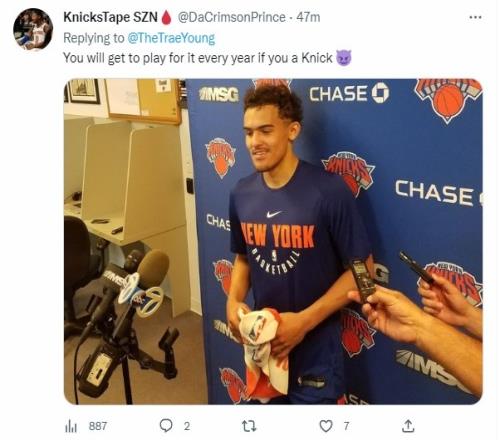Image resolution: width=500 pixels, height=440 pixels.
Task: Click the purple devil emoji
Action: 343,58
